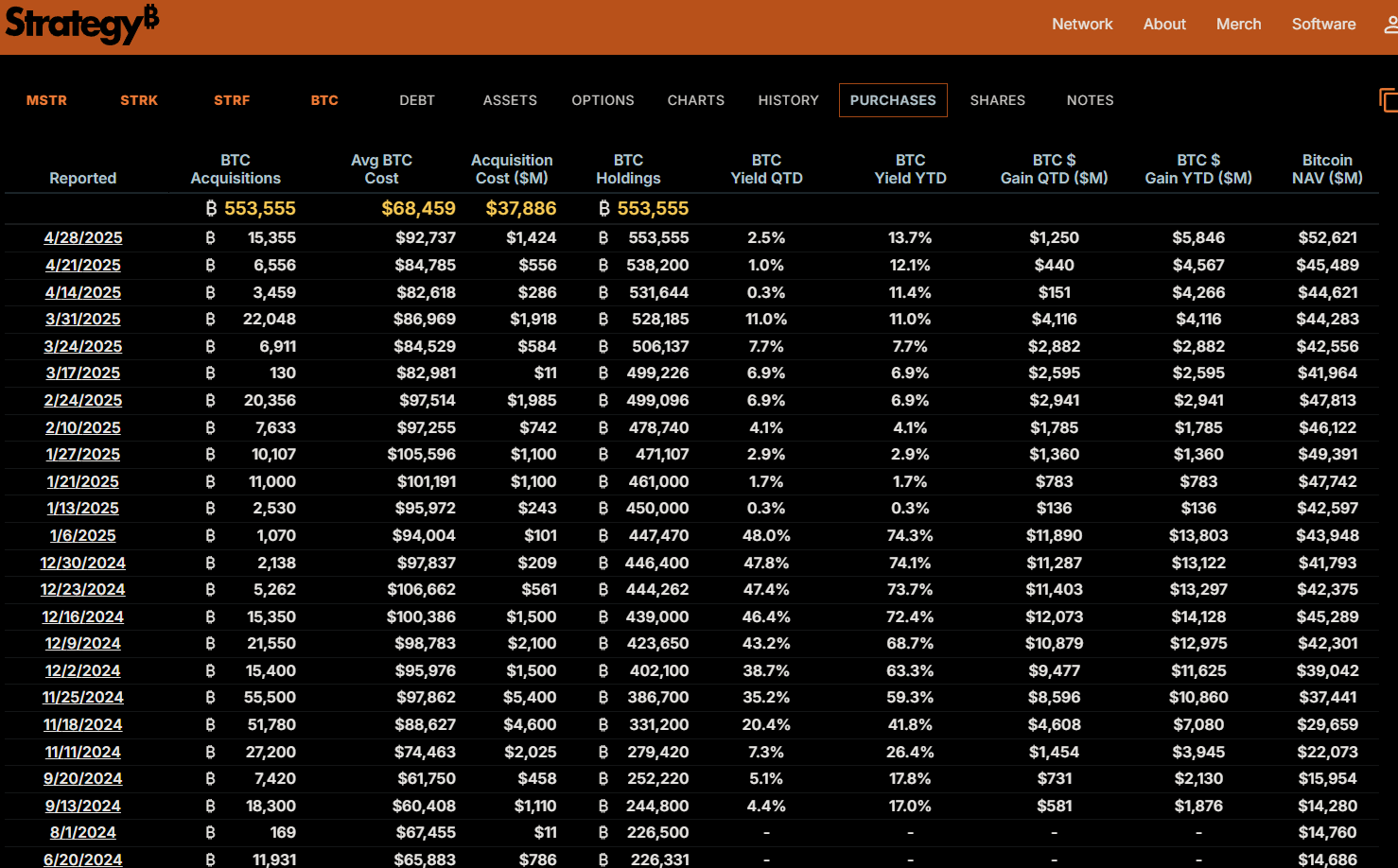The height and width of the screenshot is (868, 1398).
Task: Open the 12/30/2024 report link
Action: [x=82, y=563]
